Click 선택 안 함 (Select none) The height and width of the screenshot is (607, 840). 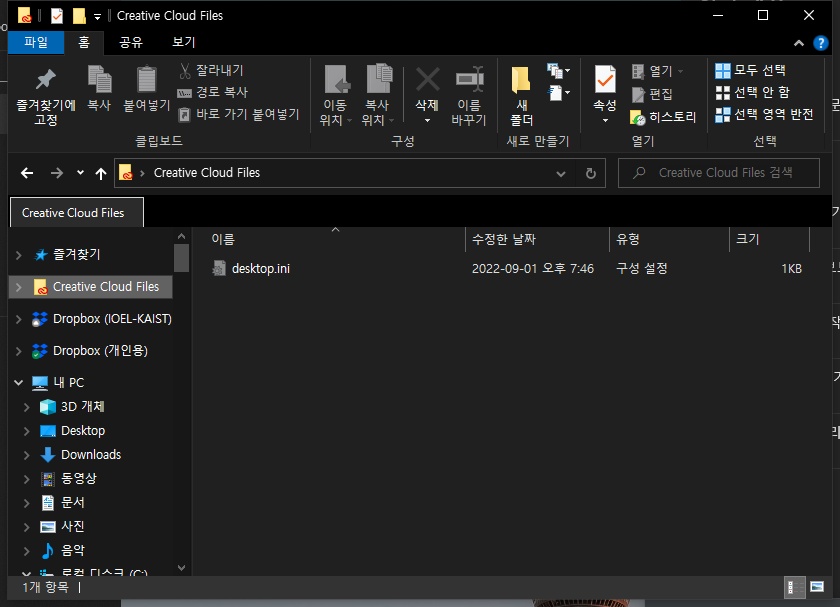pos(753,92)
